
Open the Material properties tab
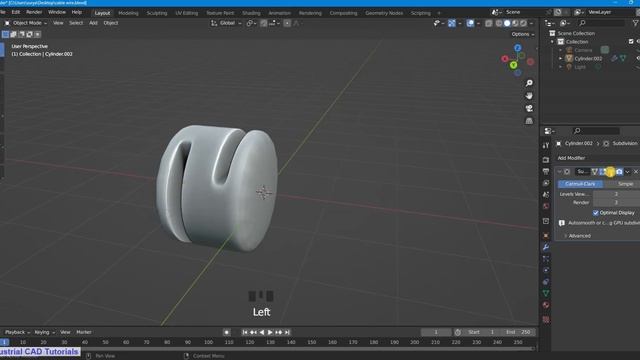[x=546, y=305]
